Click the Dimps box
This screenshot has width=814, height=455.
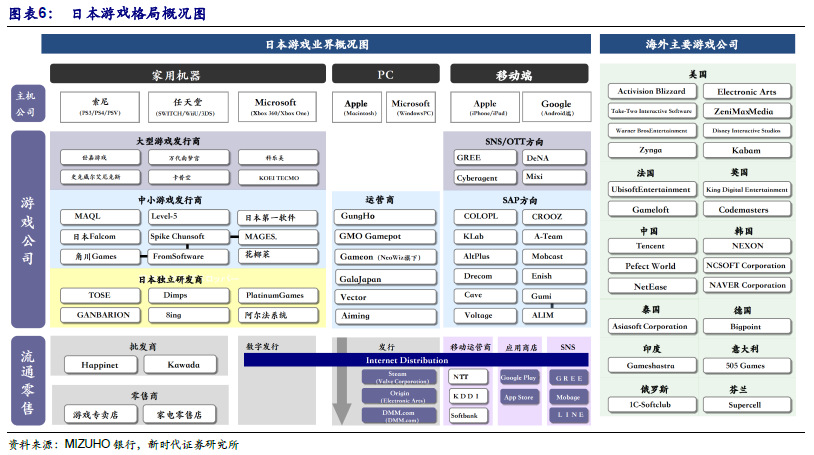pos(189,296)
